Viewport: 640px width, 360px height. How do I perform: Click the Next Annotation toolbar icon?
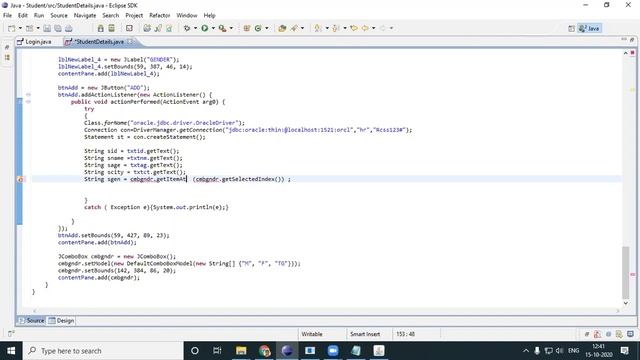tap(318, 28)
